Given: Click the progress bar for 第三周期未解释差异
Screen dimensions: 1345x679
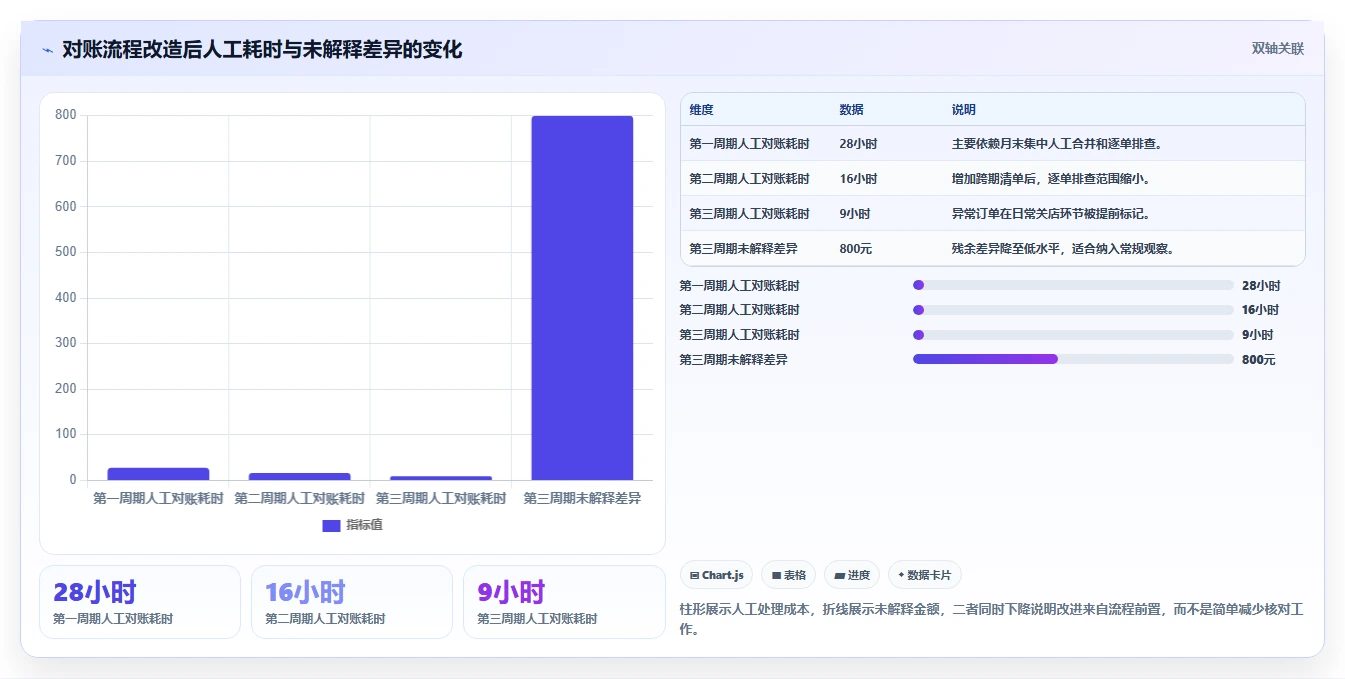Looking at the screenshot, I should pos(1073,359).
